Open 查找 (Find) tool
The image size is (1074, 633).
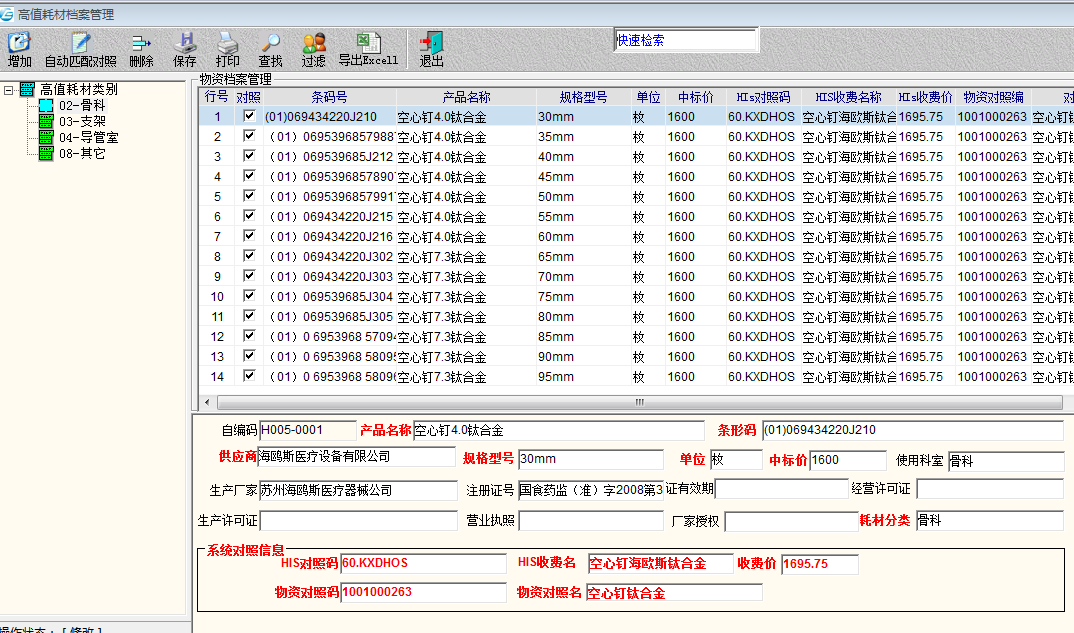pyautogui.click(x=271, y=49)
